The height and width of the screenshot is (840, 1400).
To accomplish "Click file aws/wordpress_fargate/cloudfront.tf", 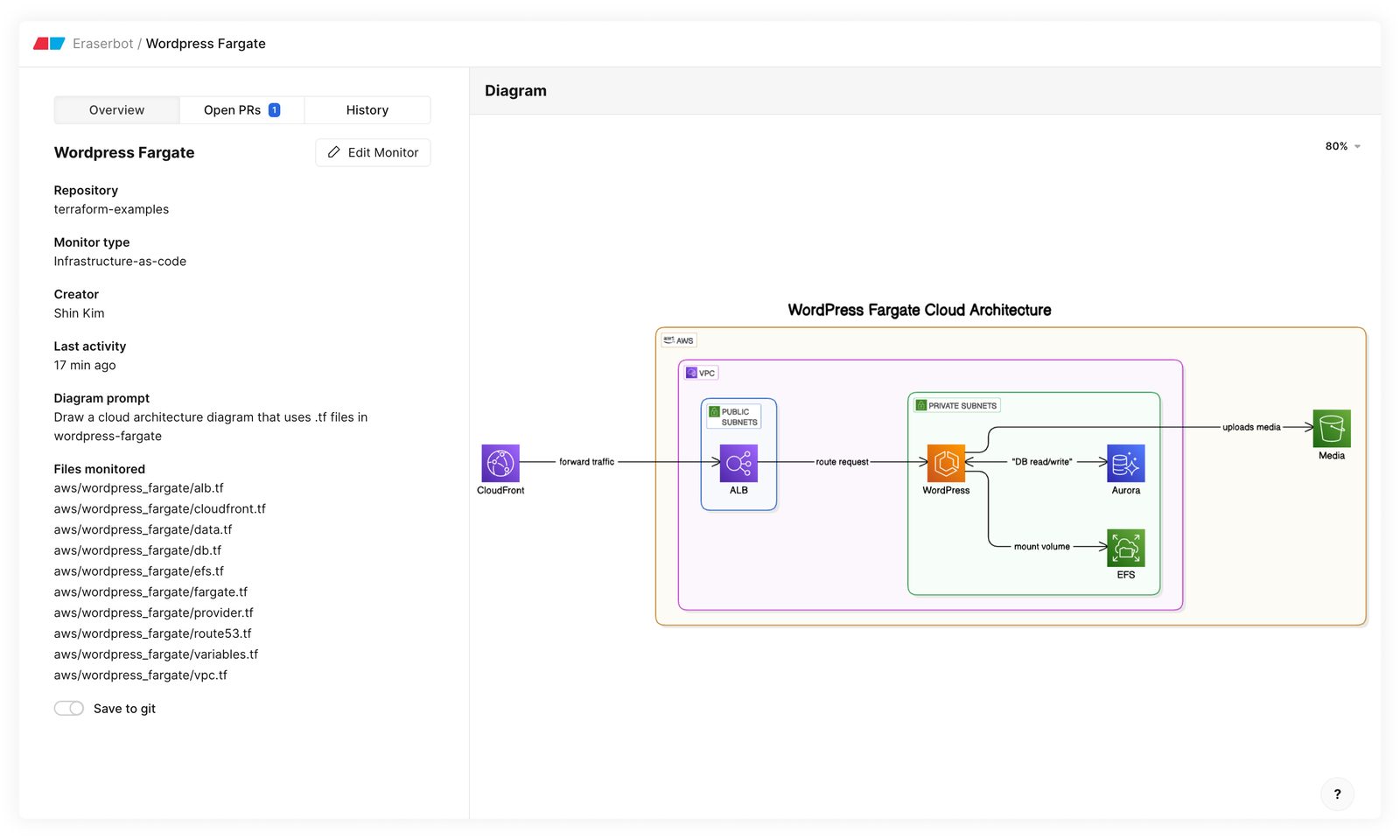I will point(160,509).
